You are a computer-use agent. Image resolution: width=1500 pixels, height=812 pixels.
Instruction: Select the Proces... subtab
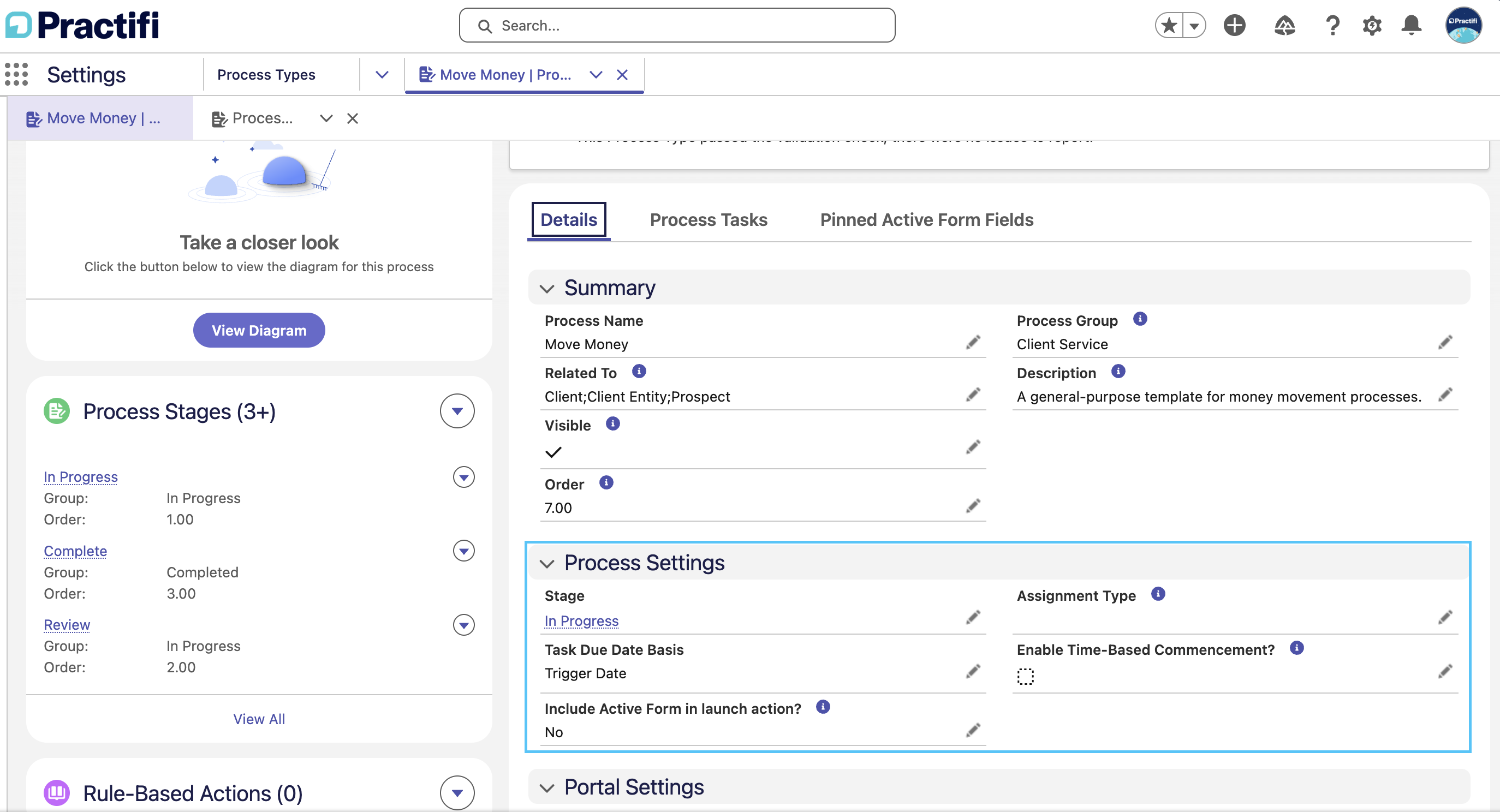coord(252,118)
